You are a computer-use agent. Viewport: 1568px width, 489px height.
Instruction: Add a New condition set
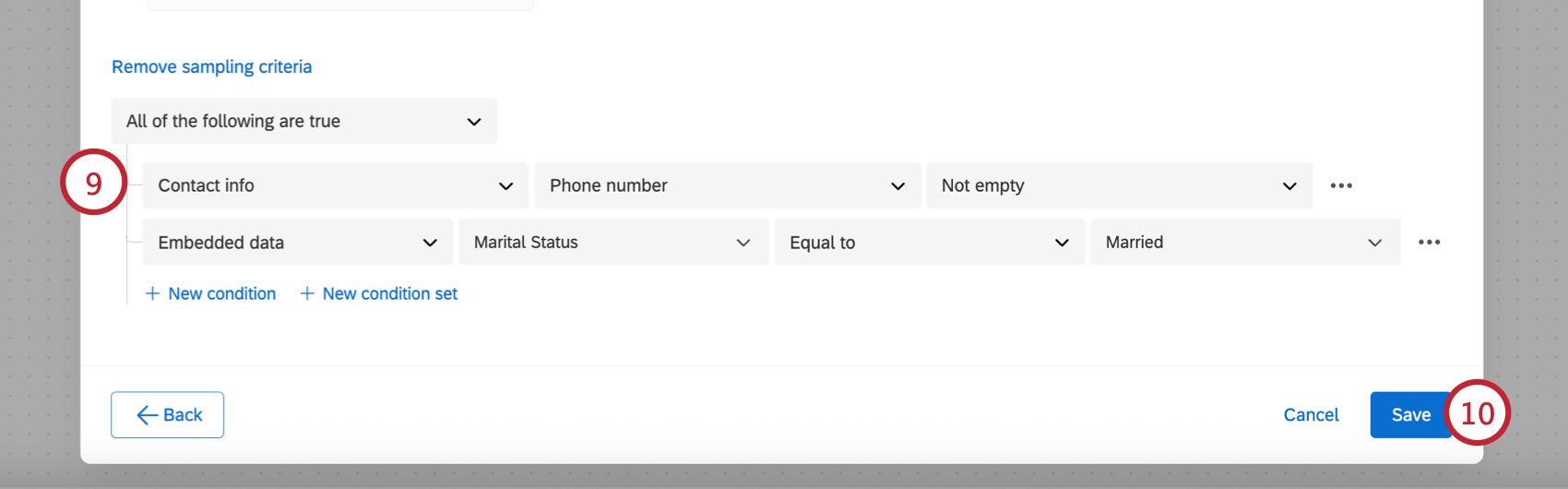(389, 293)
